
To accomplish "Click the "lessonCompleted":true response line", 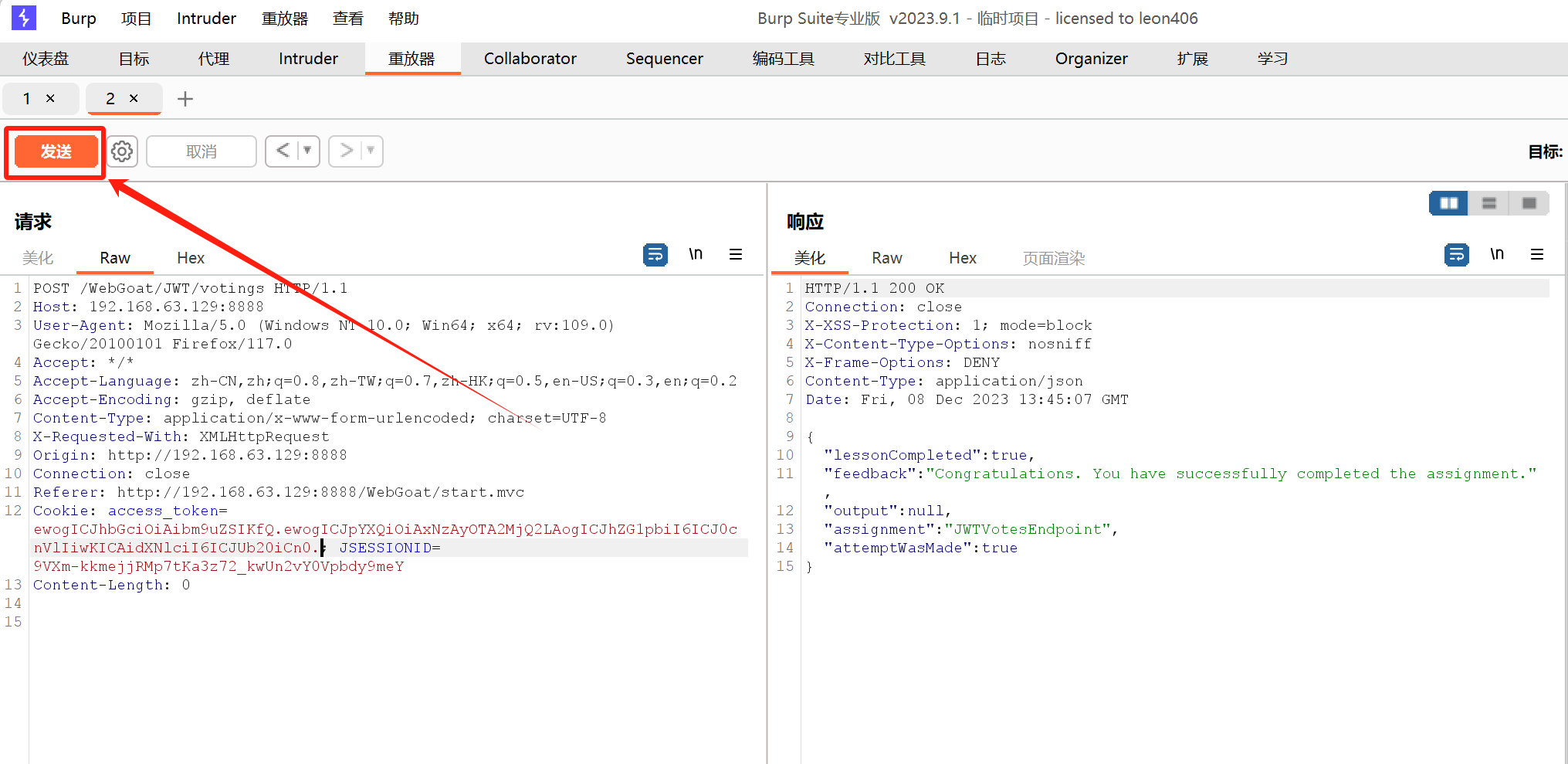I will tap(929, 455).
